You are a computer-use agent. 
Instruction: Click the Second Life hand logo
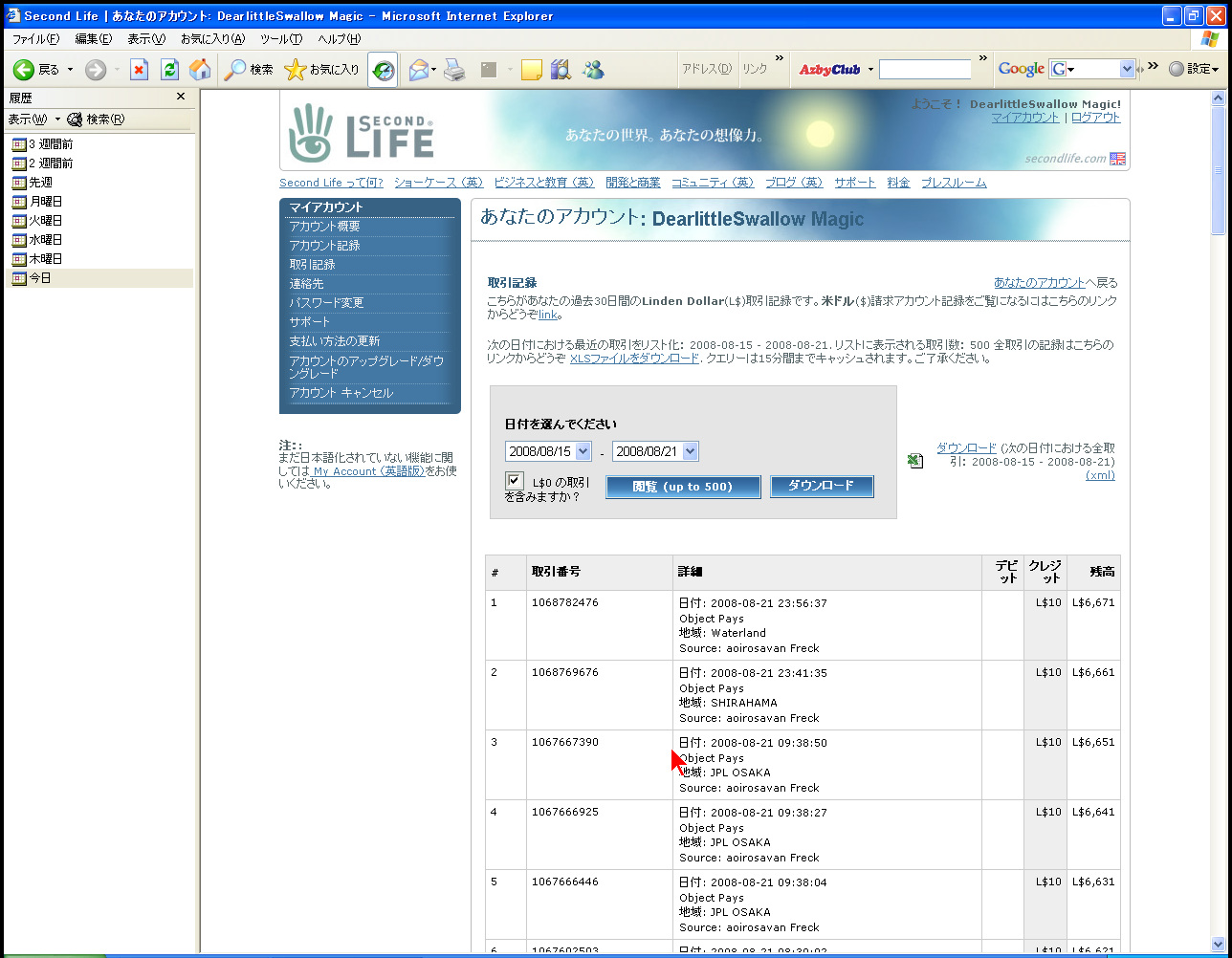[312, 132]
